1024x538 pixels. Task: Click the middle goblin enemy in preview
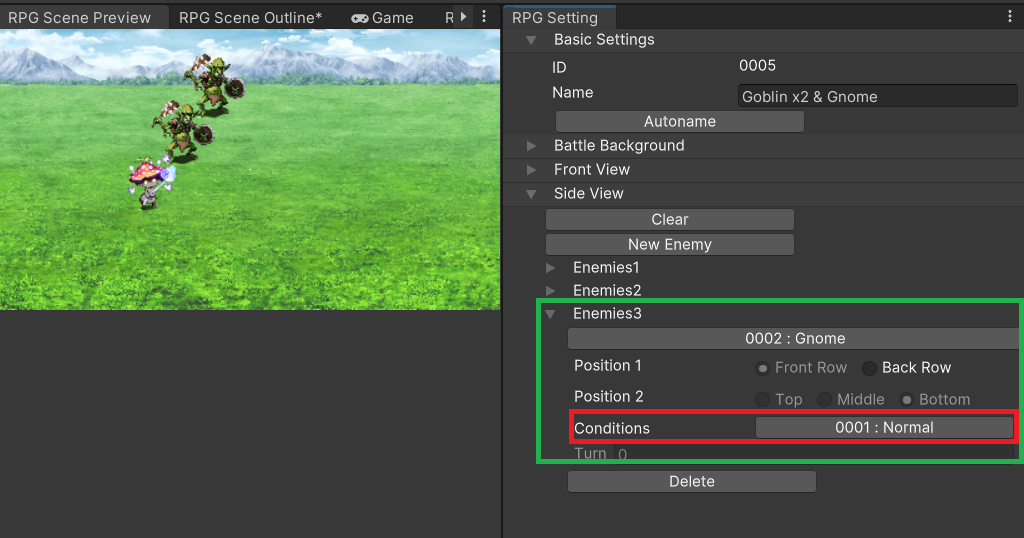tap(182, 131)
